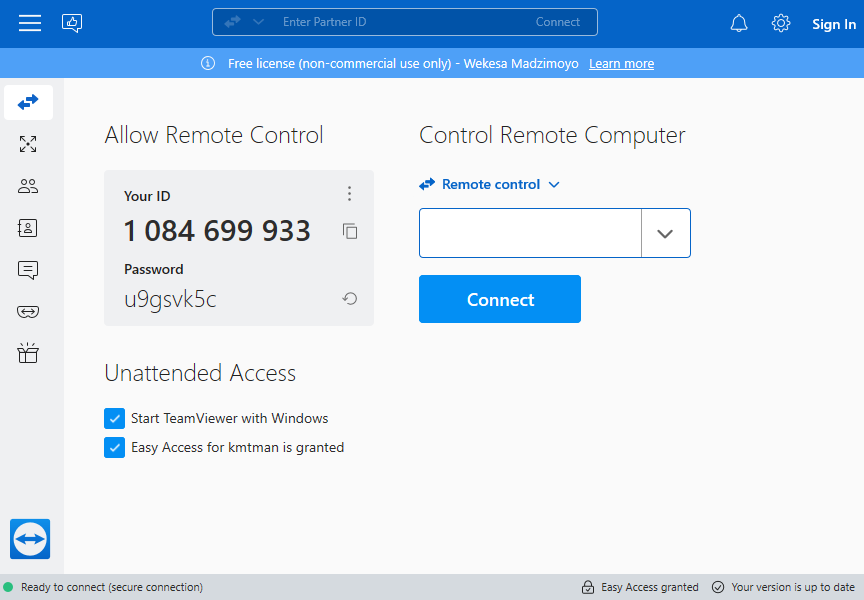This screenshot has width=864, height=600.
Task: Select Remote Control in the sidebar
Action: pos(28,102)
